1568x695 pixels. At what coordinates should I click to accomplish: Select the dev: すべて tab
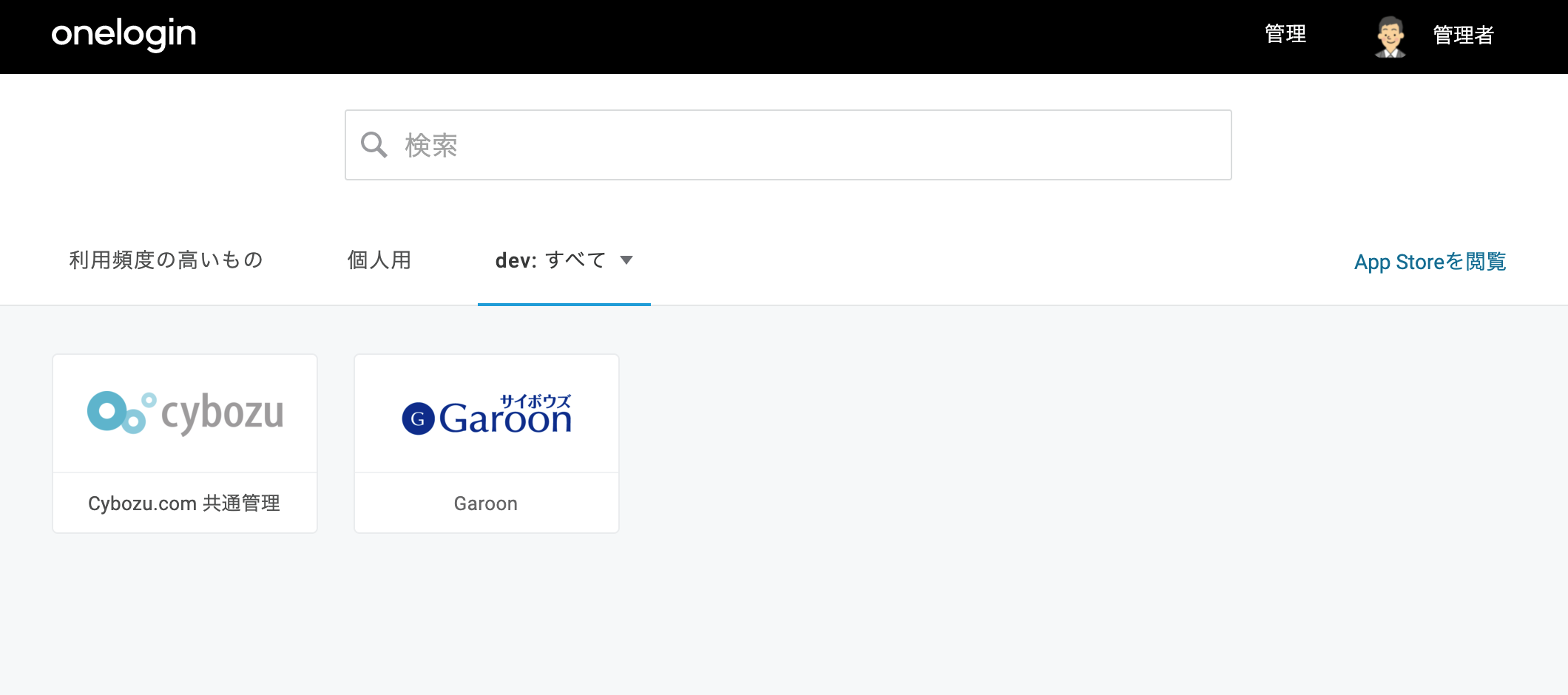click(x=564, y=260)
